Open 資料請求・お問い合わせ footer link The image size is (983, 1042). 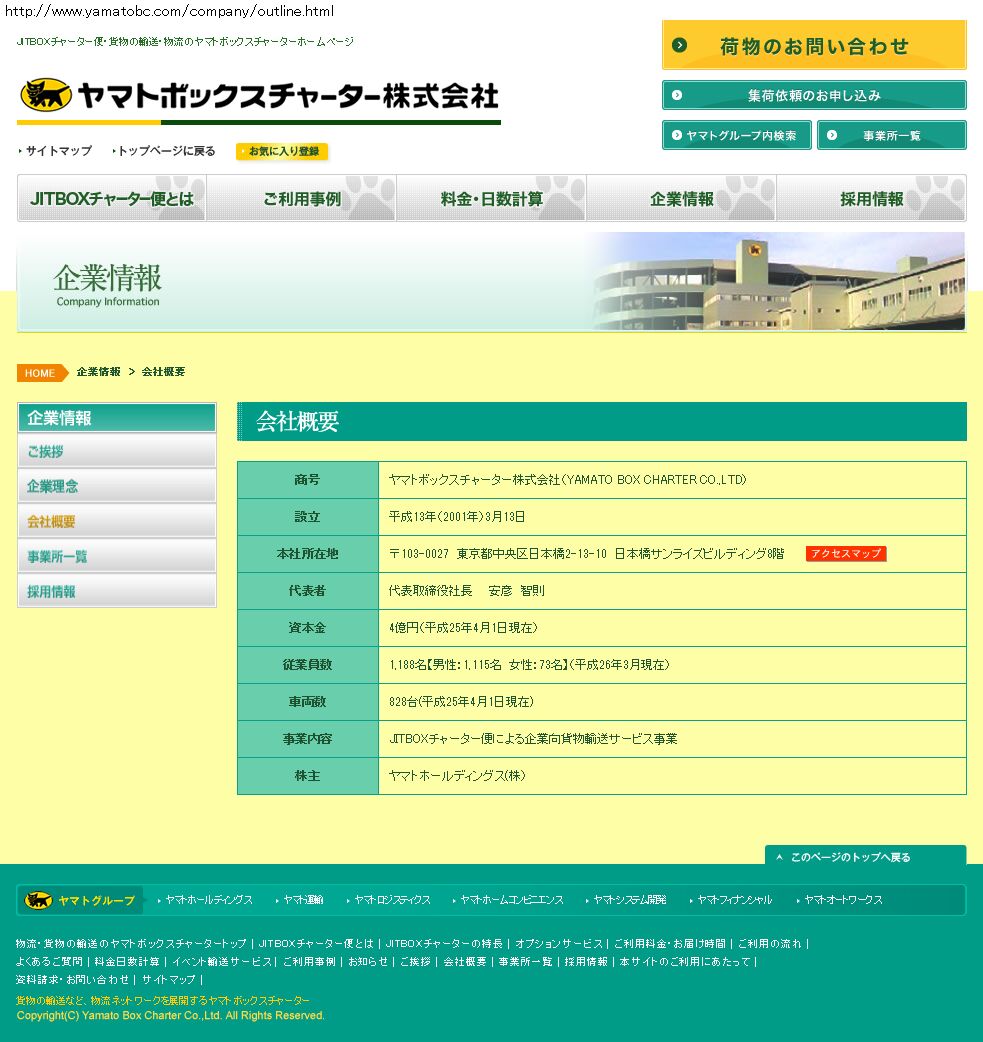click(72, 980)
